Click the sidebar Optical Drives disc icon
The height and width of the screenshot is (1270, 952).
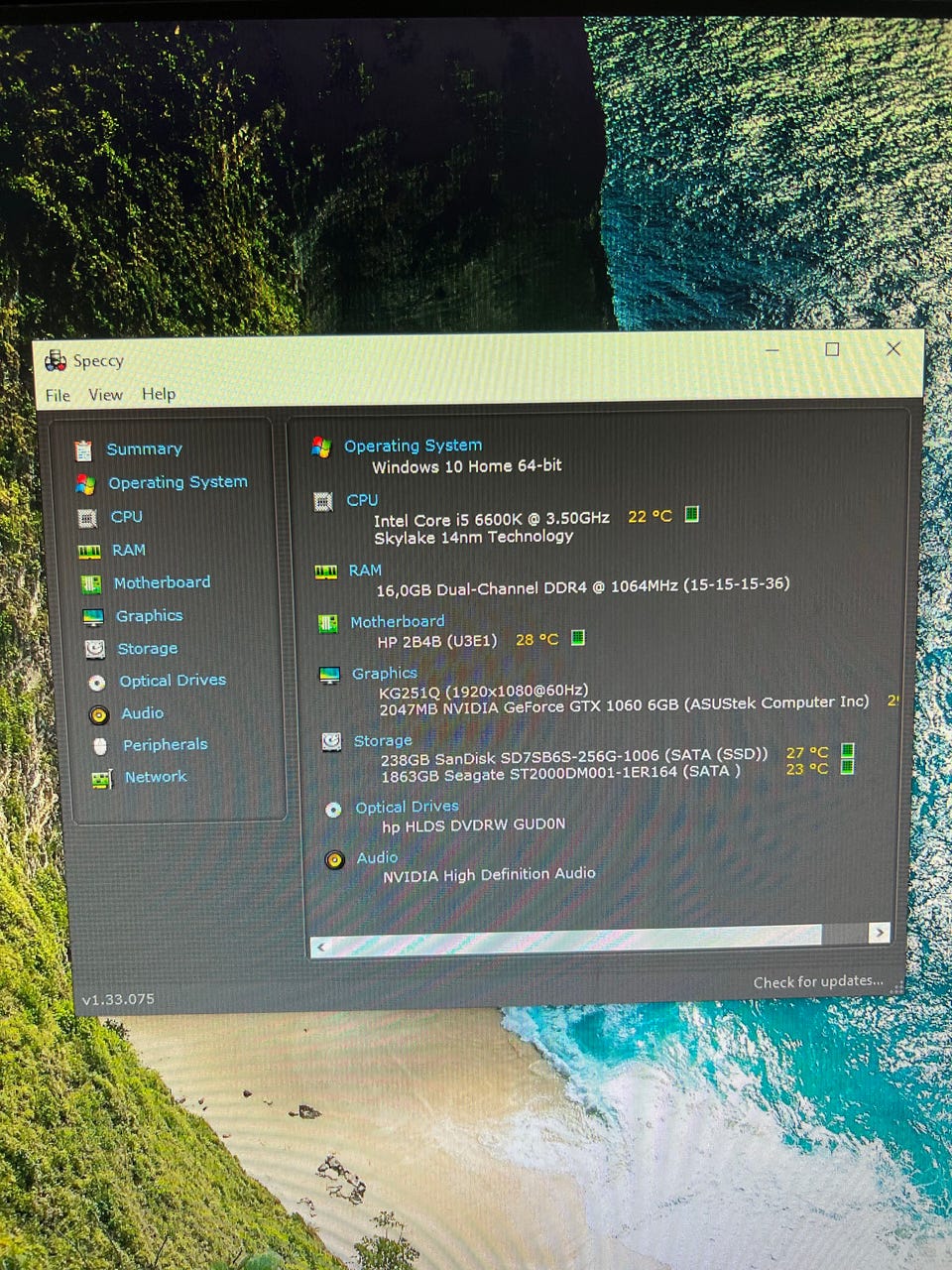point(96,683)
